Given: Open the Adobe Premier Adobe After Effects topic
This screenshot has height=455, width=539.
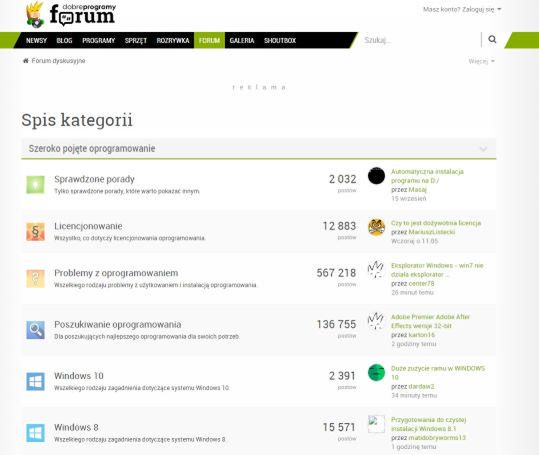Looking at the screenshot, I should 430,321.
